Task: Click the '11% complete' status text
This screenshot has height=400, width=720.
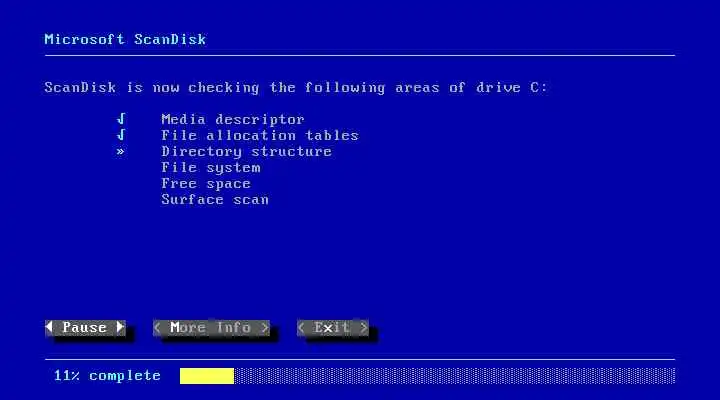Action: (x=107, y=376)
